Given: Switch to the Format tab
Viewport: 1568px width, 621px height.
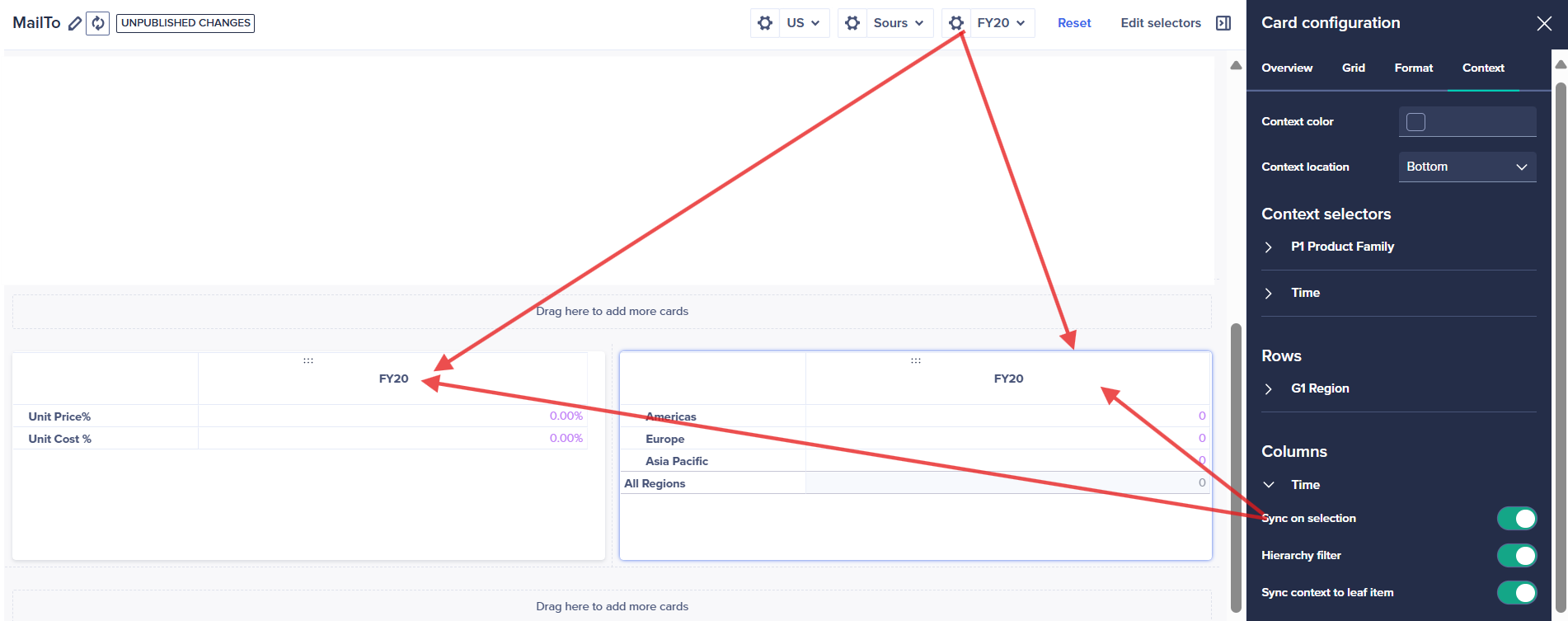Looking at the screenshot, I should click(1413, 68).
